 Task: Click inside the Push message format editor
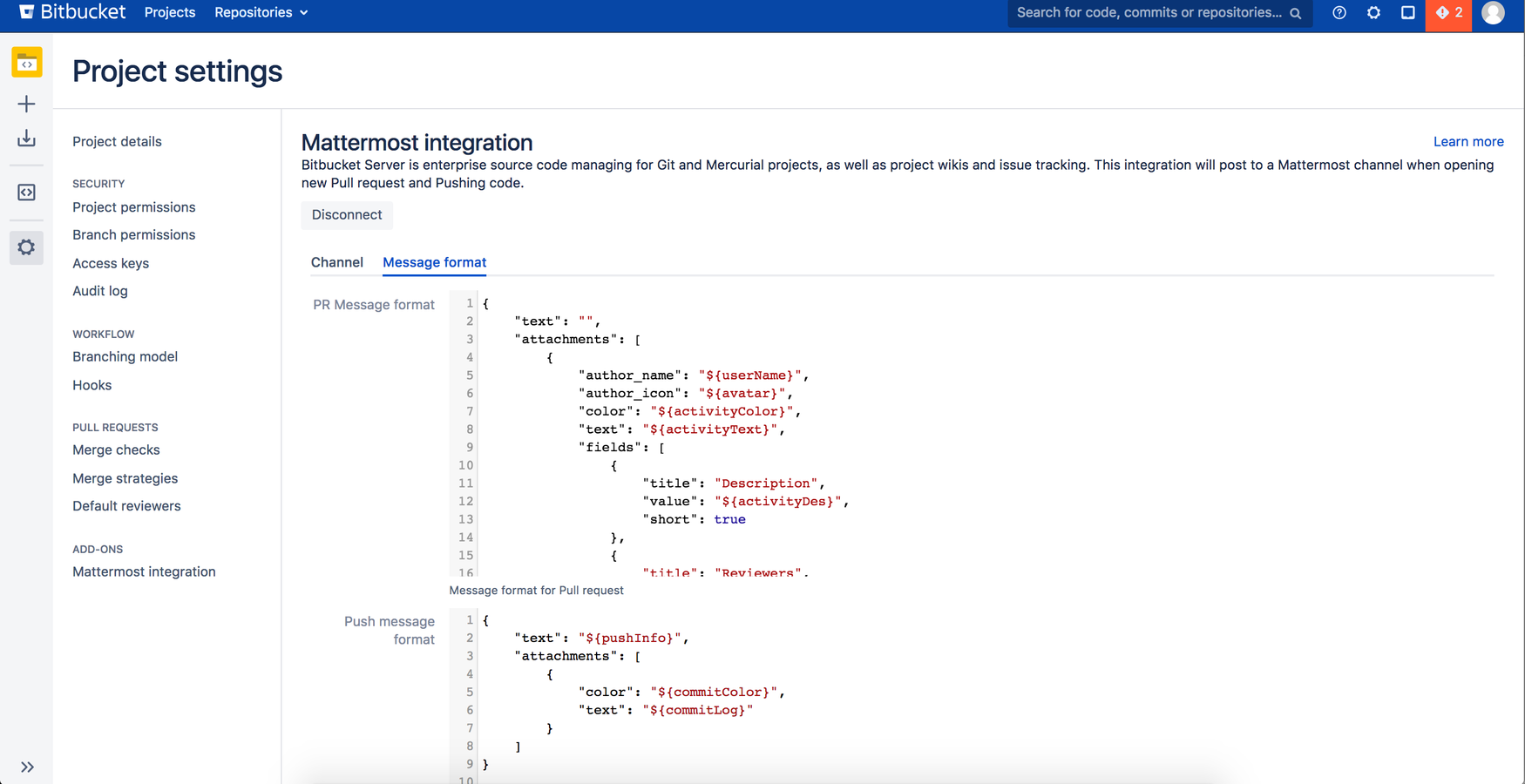(x=972, y=697)
